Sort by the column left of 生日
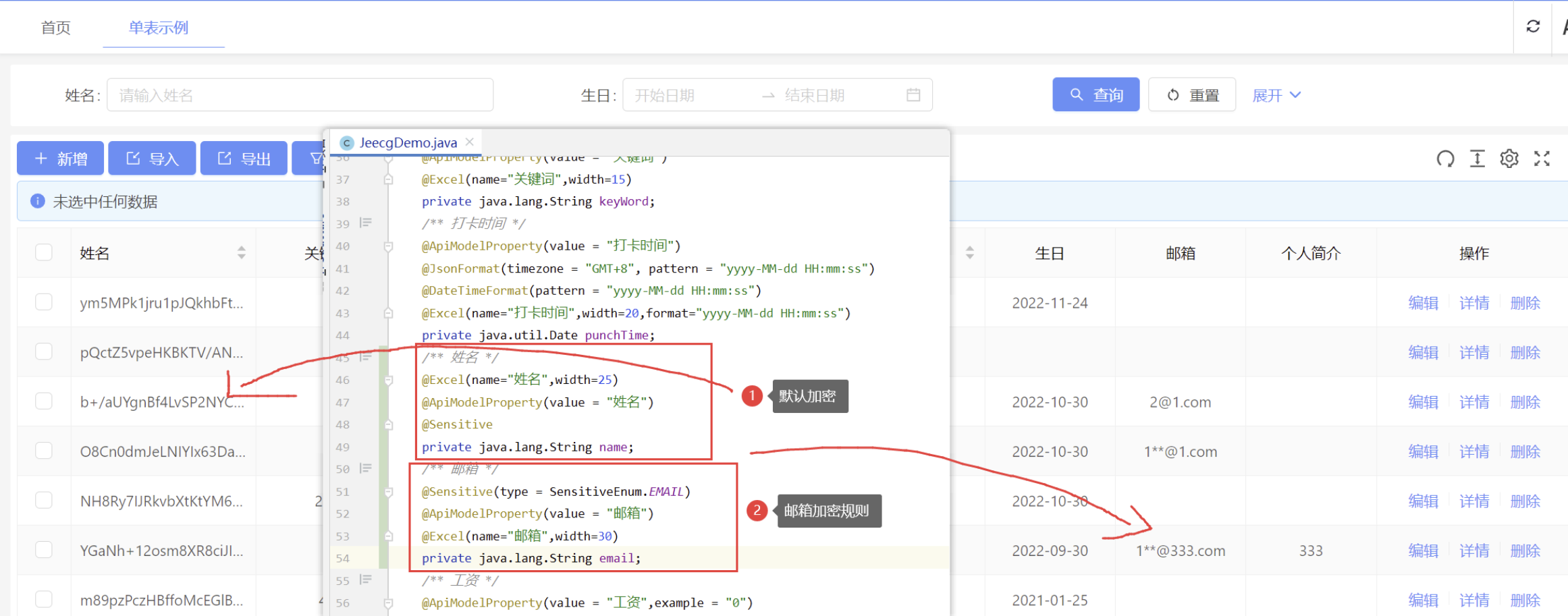Image resolution: width=1568 pixels, height=616 pixels. coord(970,253)
